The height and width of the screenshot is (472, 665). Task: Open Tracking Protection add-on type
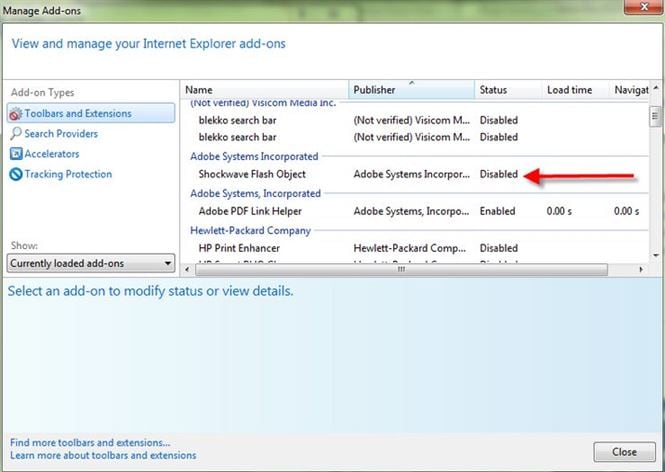(x=68, y=174)
